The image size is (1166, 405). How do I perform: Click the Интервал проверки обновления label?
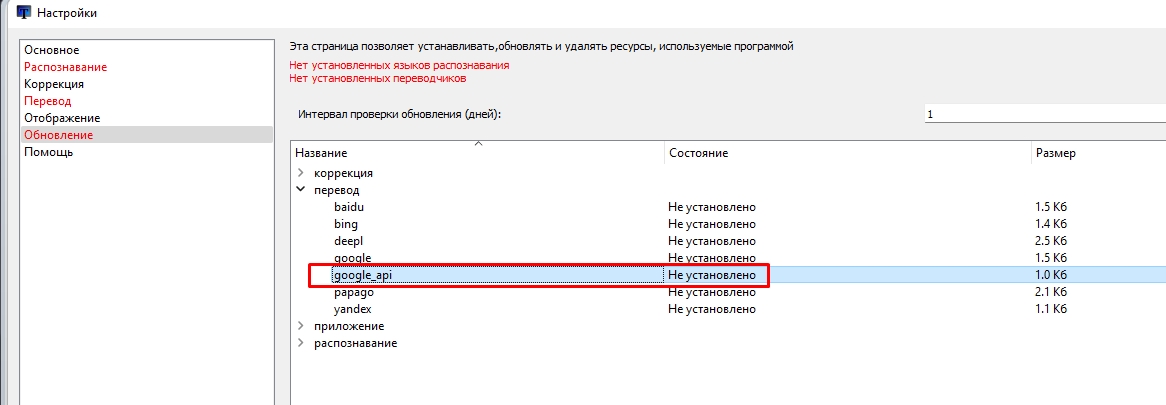(x=400, y=114)
